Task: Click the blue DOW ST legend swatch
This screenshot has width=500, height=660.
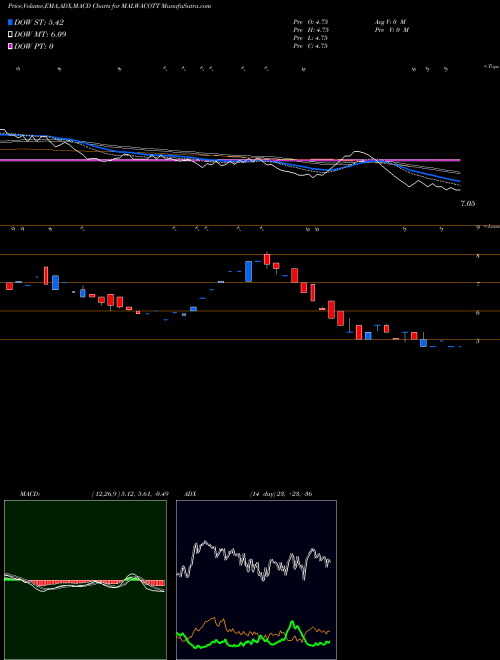Action: tap(10, 22)
